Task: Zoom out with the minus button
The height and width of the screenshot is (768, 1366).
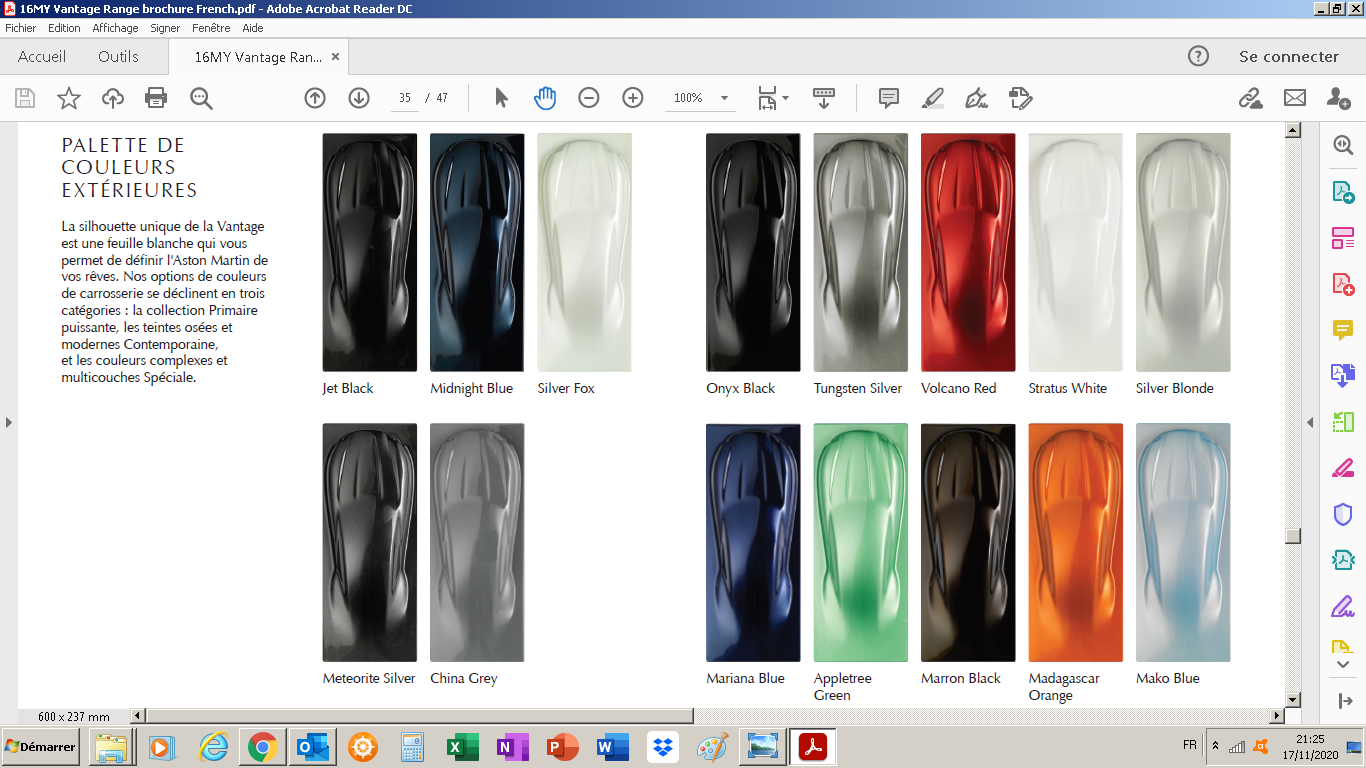Action: (x=589, y=98)
